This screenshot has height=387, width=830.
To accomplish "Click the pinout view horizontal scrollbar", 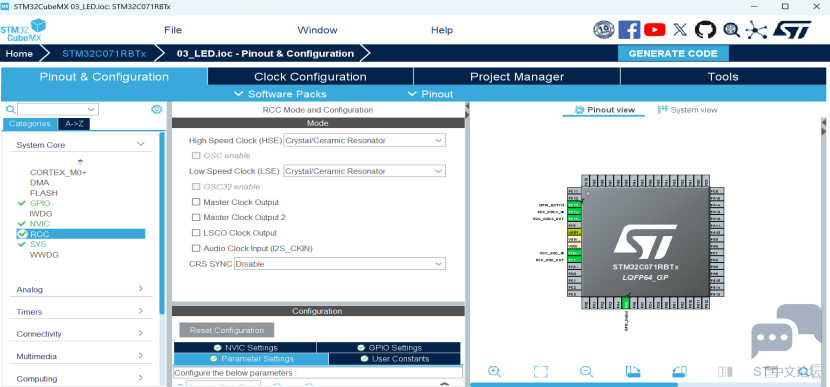I will point(574,384).
